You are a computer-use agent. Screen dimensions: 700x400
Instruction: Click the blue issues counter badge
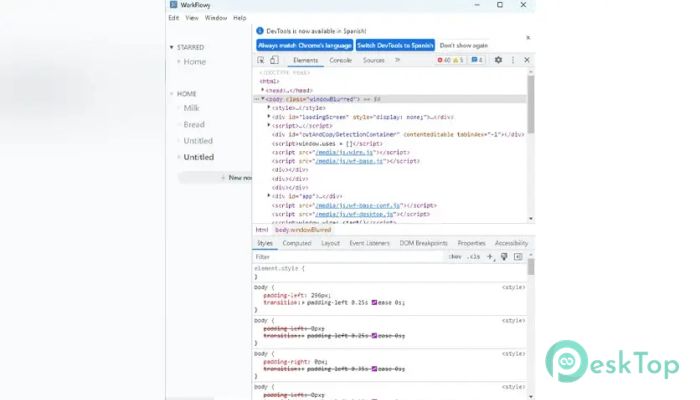477,60
